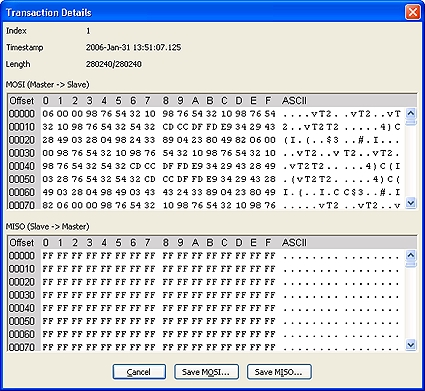This screenshot has width=425, height=391.
Task: Select the MOSI scrollbar thumb
Action: click(x=411, y=123)
